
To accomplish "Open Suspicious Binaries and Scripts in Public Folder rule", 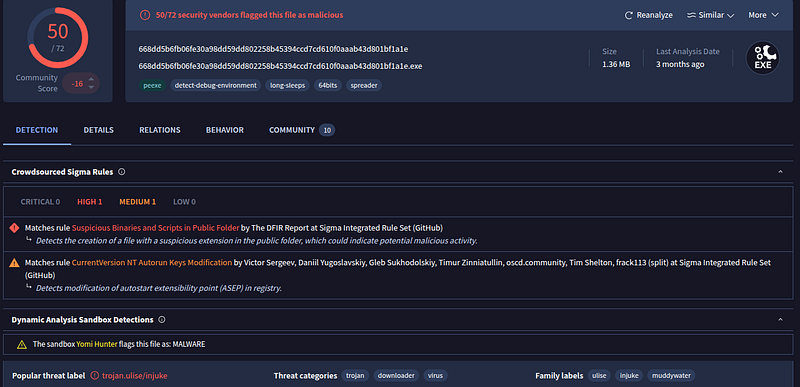I will pyautogui.click(x=156, y=227).
